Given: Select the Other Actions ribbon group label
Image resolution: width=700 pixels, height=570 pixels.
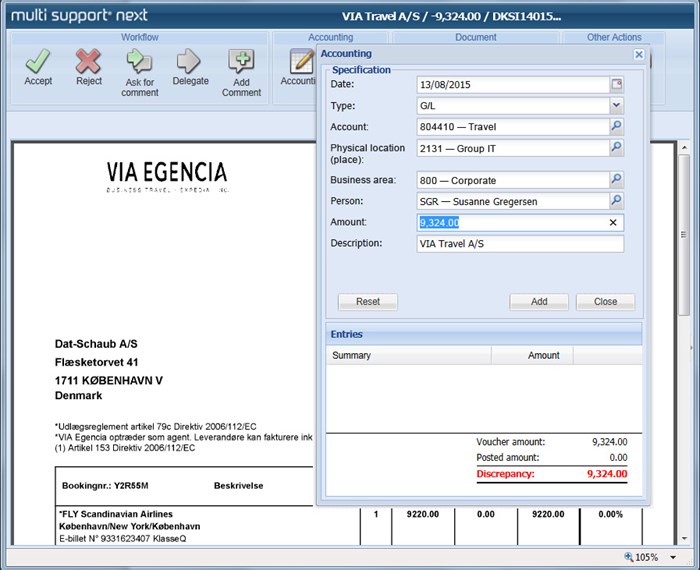Looking at the screenshot, I should click(614, 37).
